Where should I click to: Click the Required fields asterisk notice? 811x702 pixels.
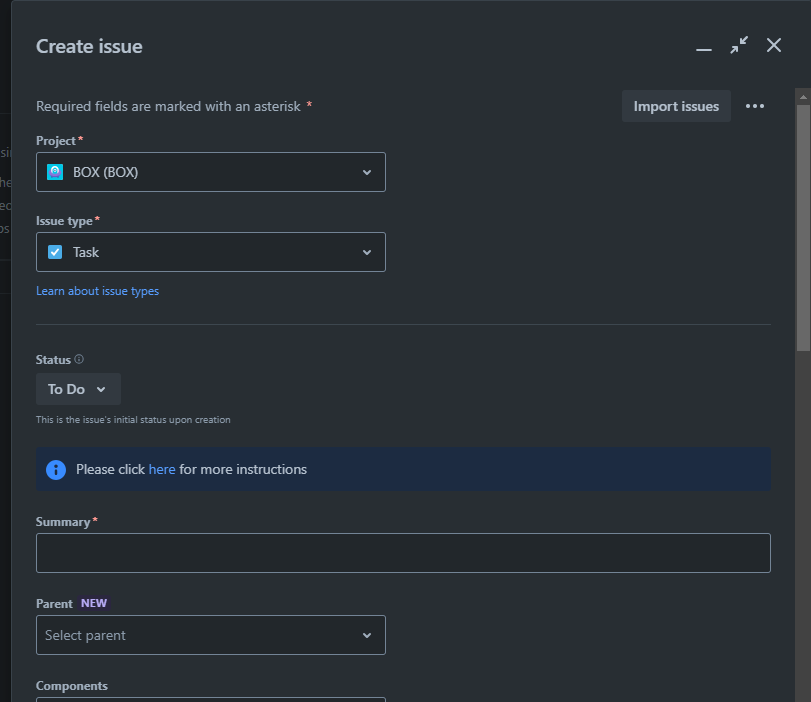pos(174,106)
